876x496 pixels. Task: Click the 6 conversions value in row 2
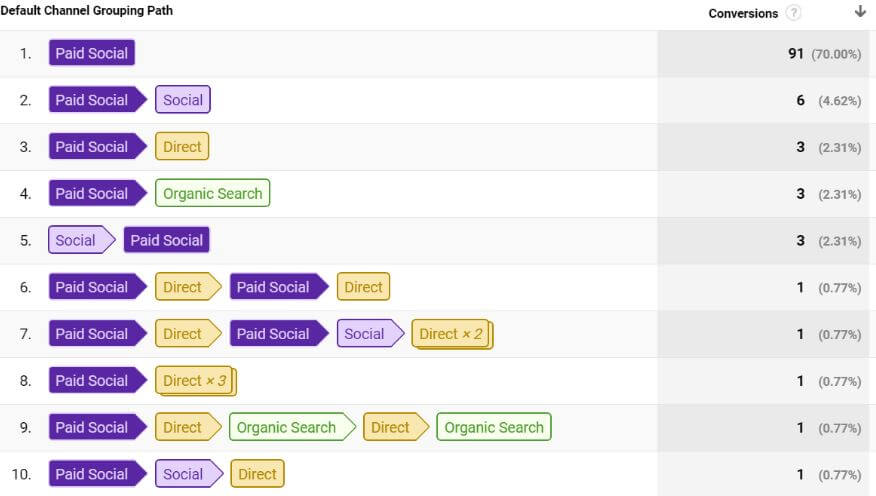(x=800, y=100)
